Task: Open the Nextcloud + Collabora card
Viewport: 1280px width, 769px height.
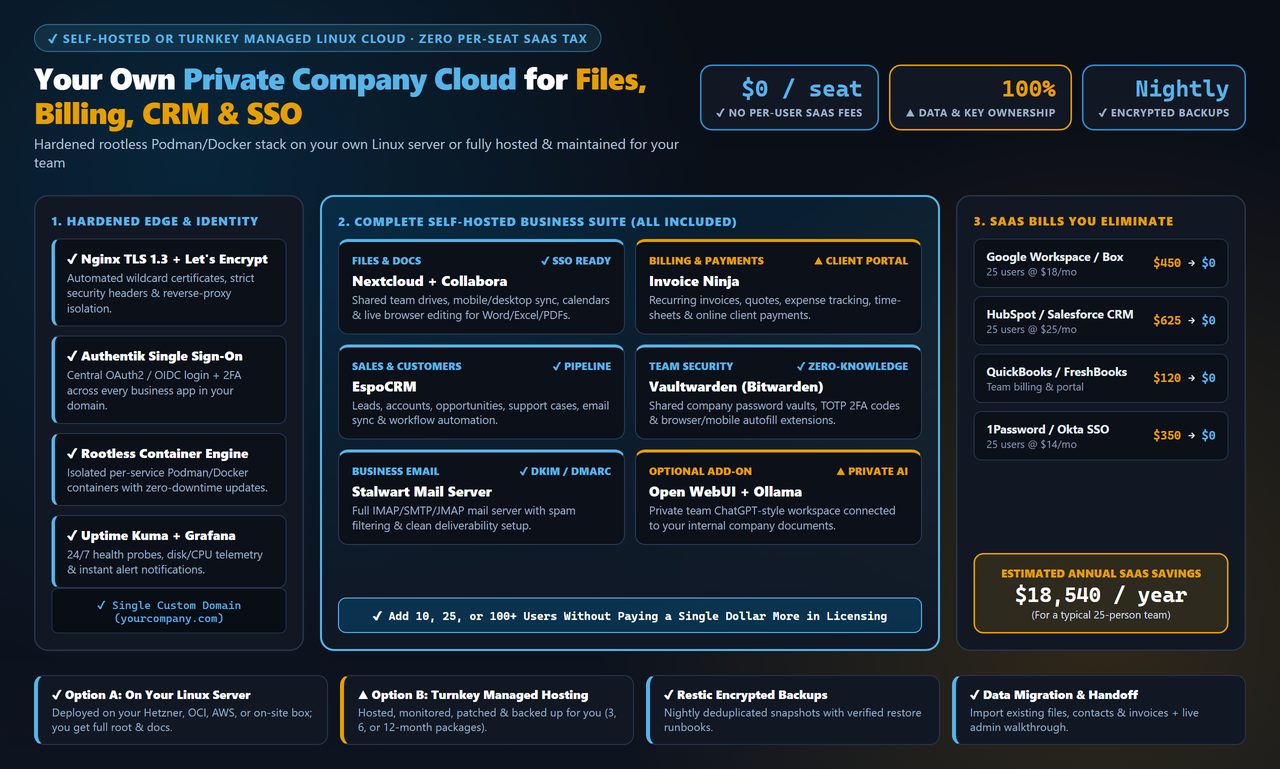Action: click(x=481, y=287)
